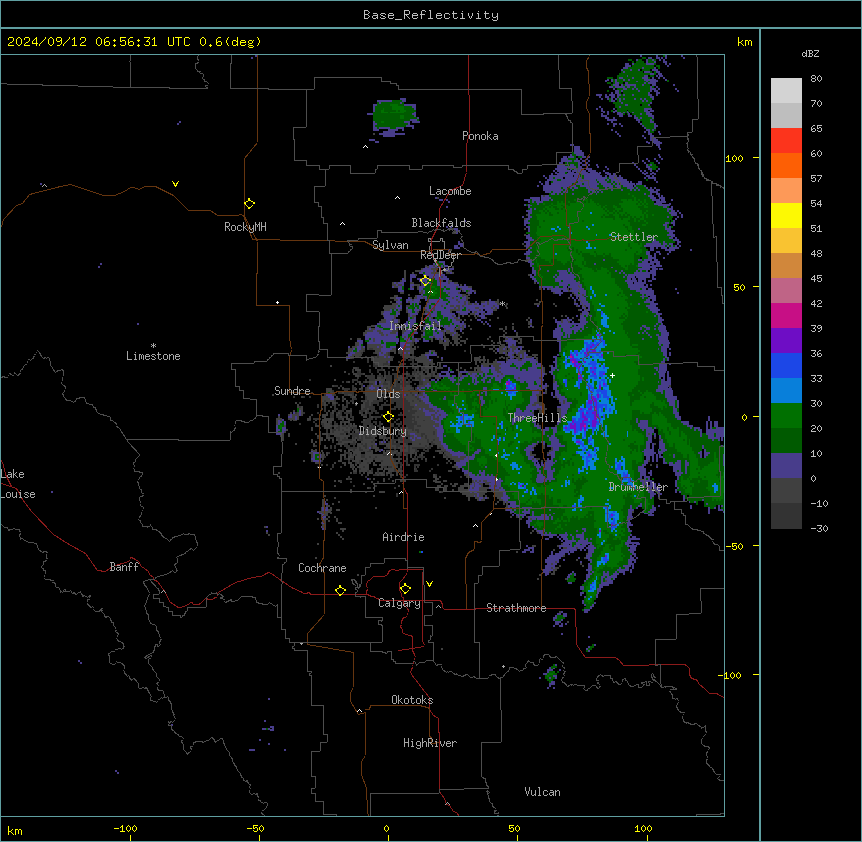This screenshot has width=862, height=842.
Task: Select the Vulcan city label
Action: pos(542,792)
